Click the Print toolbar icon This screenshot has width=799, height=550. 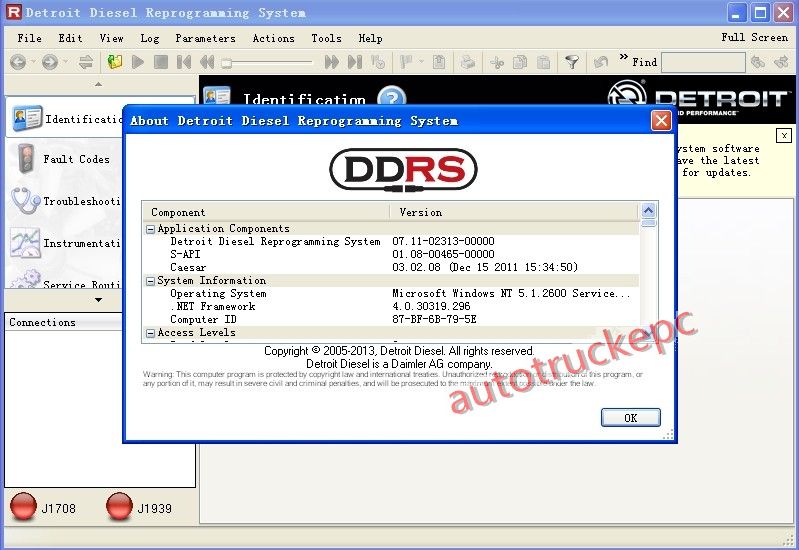pyautogui.click(x=468, y=62)
